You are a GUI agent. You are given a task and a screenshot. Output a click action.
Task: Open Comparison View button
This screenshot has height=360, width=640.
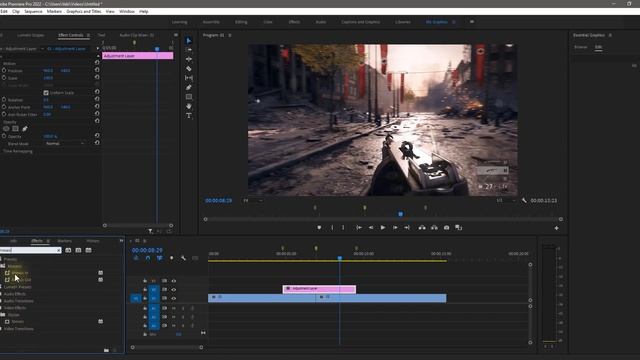click(x=459, y=228)
